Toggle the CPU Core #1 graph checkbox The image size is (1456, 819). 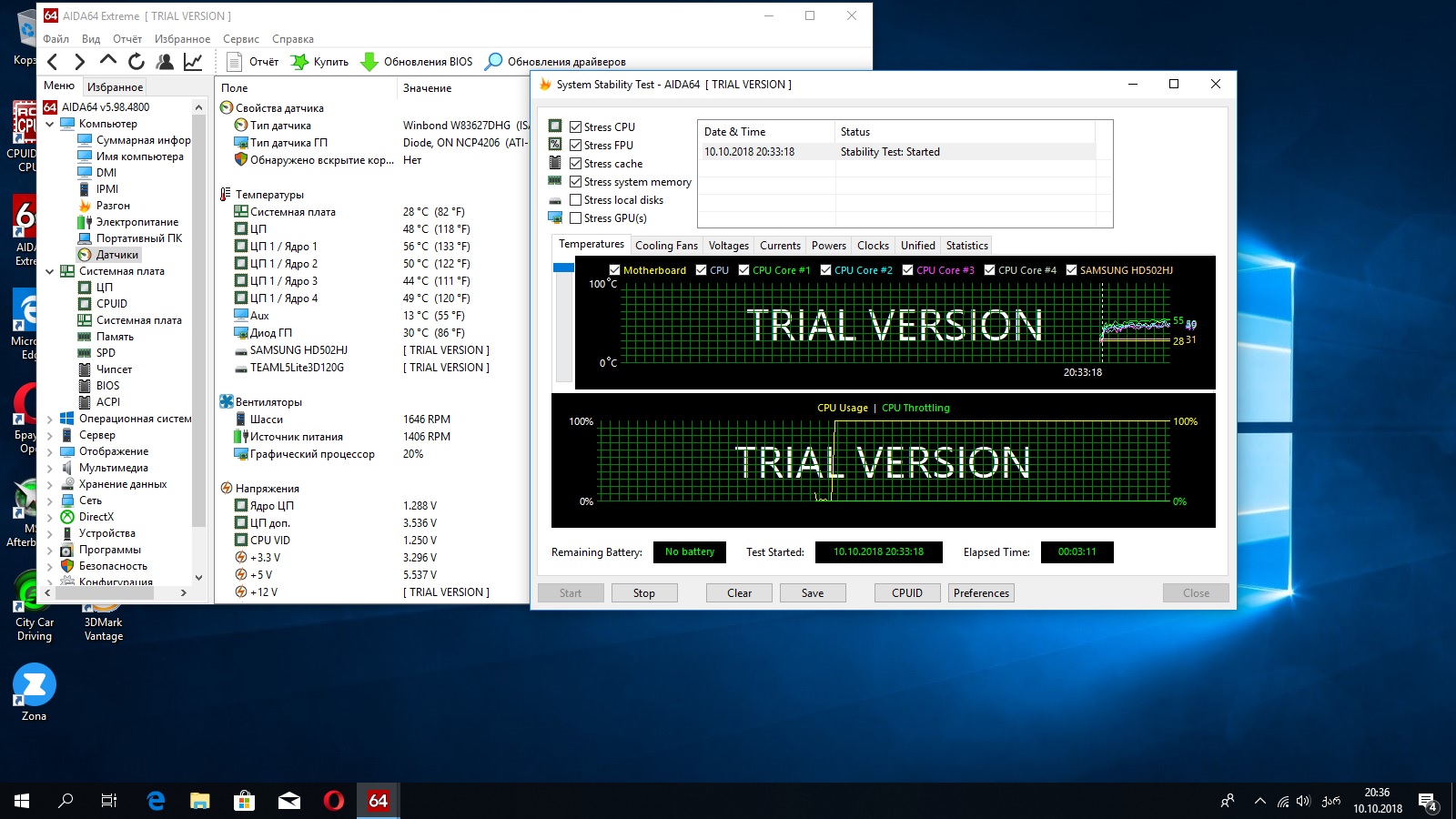pos(744,270)
